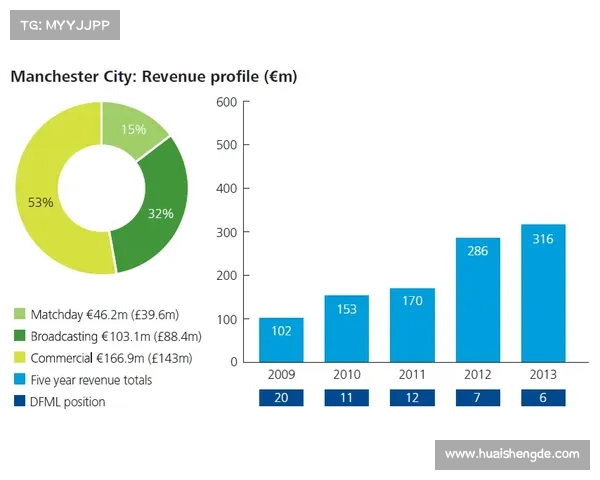600x480 pixels.
Task: Click the 'Matchday €46.2m (£39.6m)' legend text
Action: [105, 315]
